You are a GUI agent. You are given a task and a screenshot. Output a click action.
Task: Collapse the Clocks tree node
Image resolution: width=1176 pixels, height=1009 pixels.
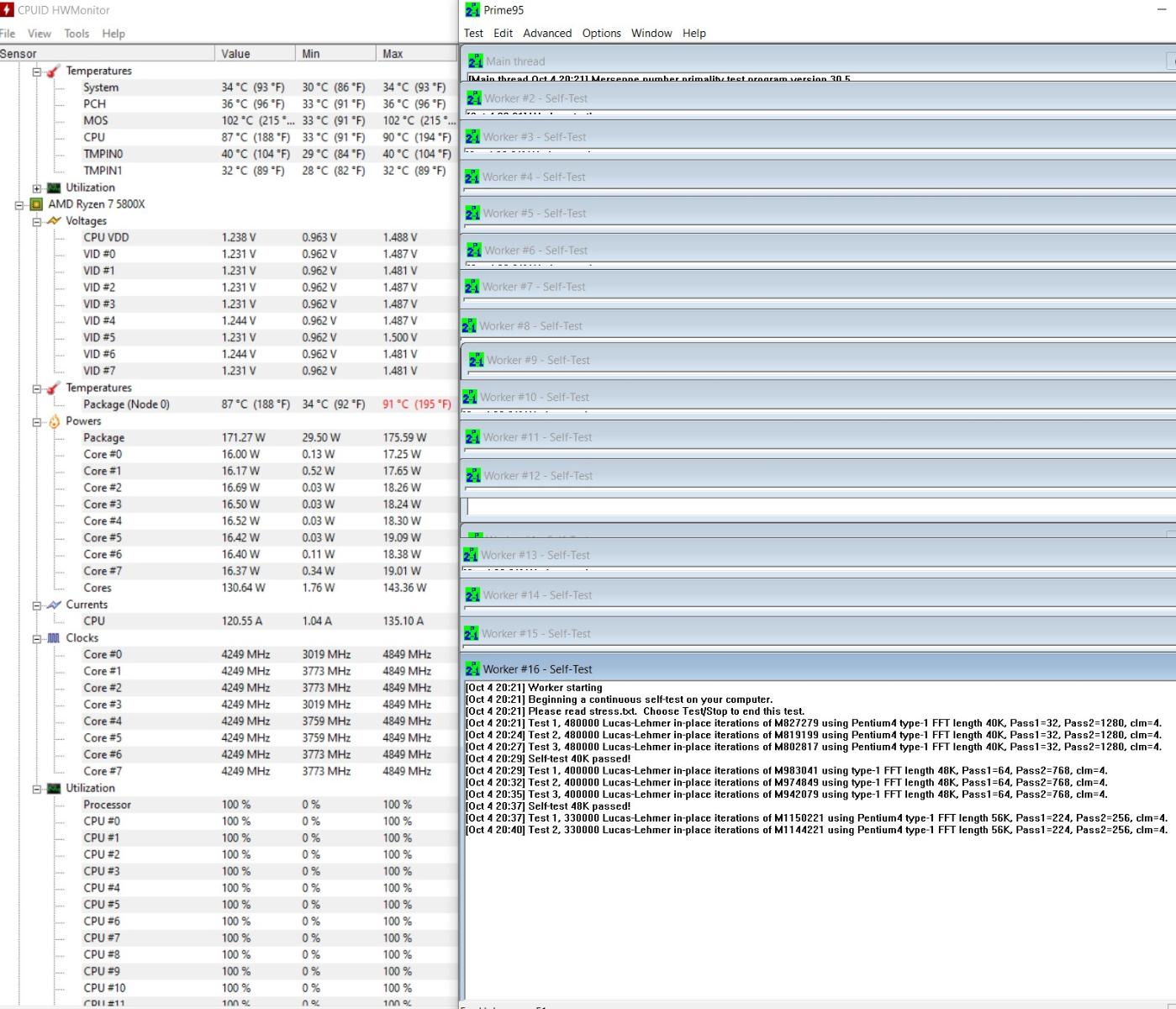pyautogui.click(x=37, y=639)
